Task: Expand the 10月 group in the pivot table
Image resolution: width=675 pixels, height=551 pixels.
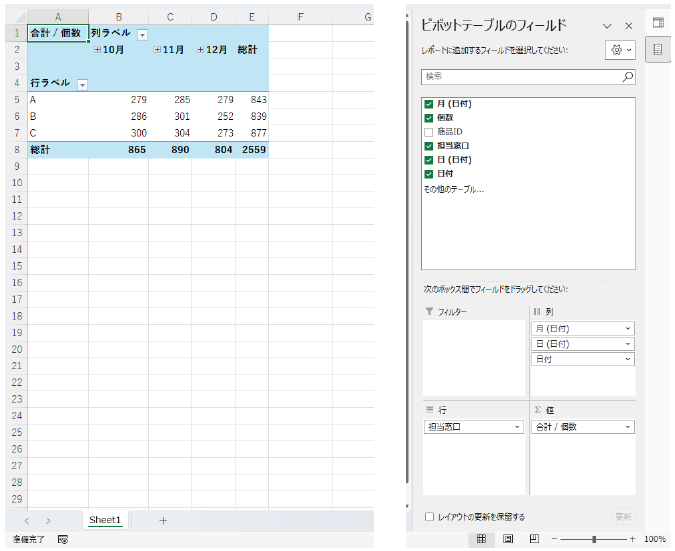Action: pos(97,50)
